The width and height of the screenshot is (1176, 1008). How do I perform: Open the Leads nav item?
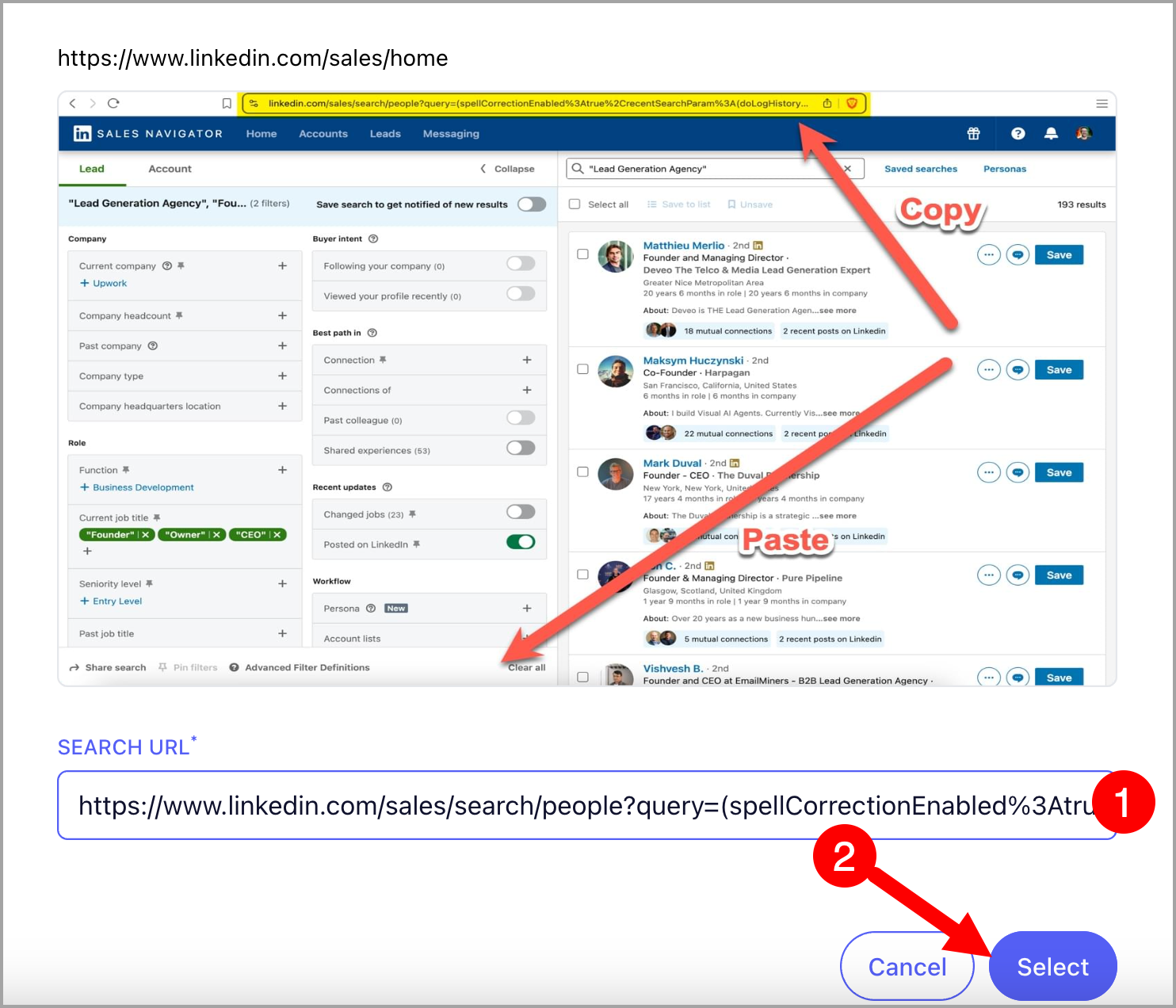[385, 134]
